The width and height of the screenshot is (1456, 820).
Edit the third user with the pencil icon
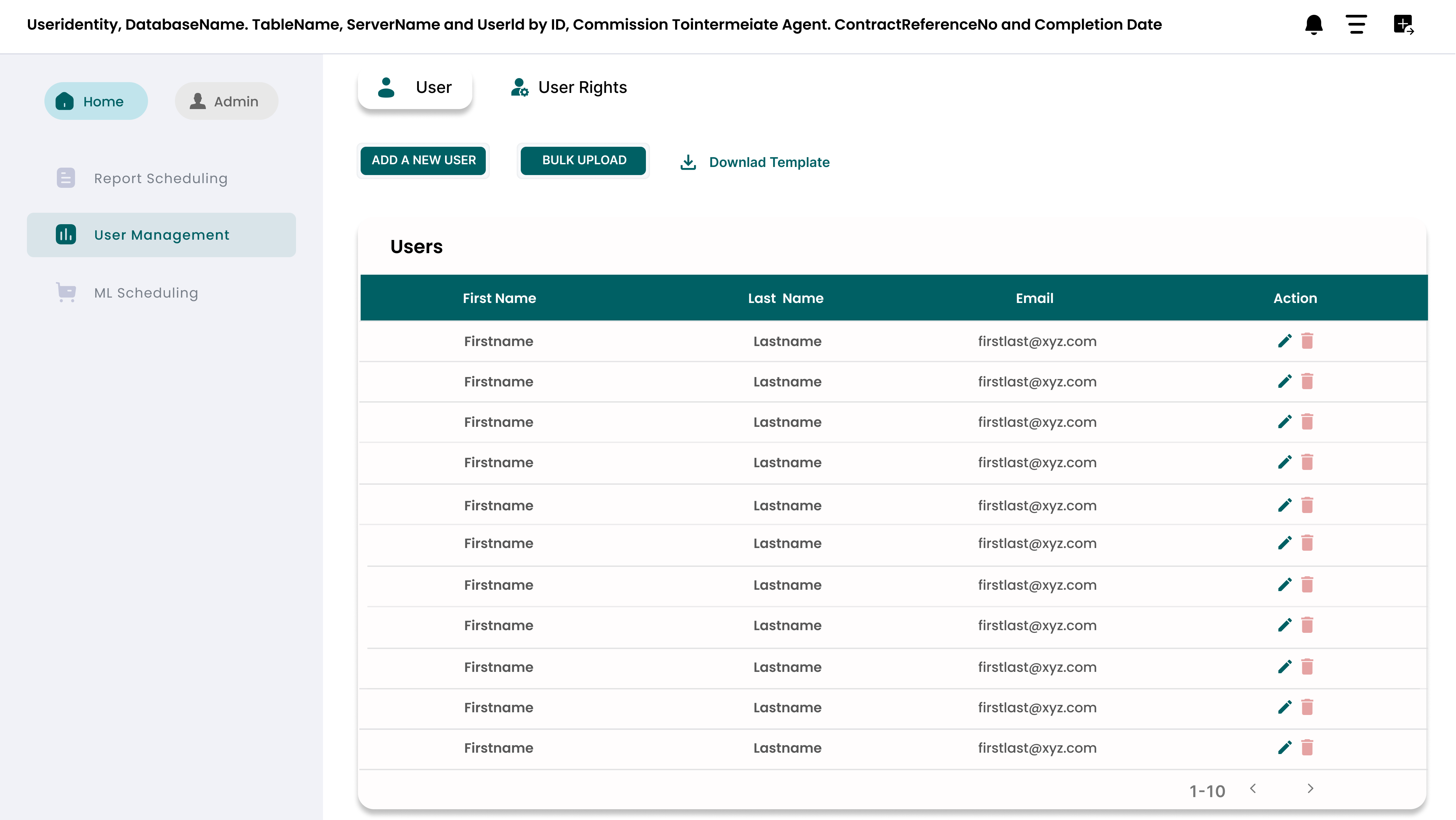click(x=1284, y=422)
